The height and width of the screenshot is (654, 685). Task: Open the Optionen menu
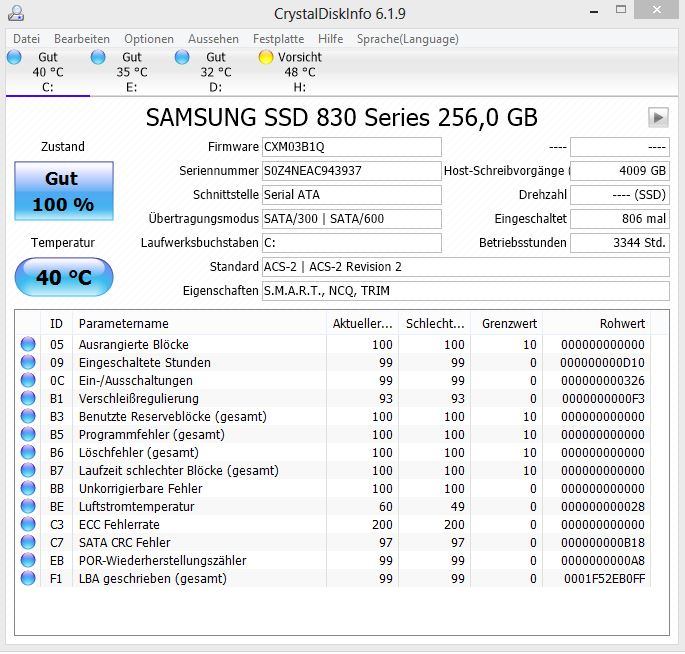click(149, 39)
